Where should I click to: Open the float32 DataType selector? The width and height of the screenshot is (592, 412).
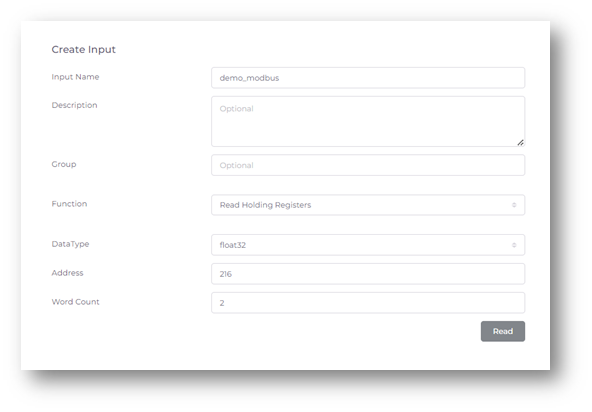tap(368, 245)
